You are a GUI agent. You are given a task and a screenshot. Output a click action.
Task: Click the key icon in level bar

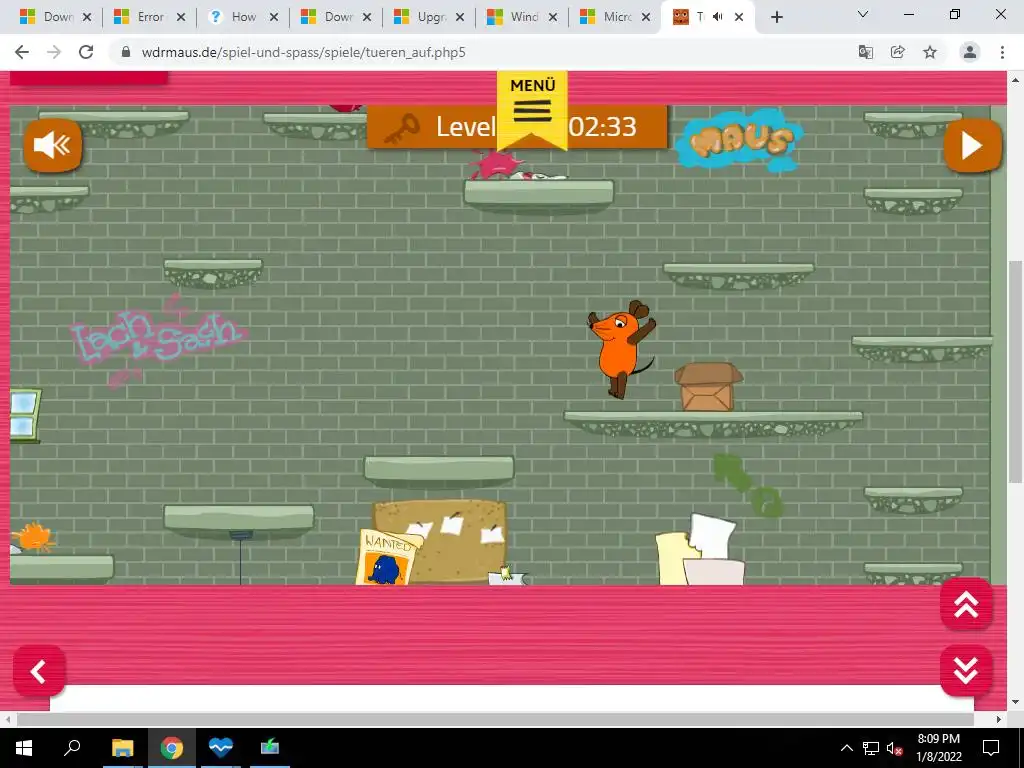coord(401,129)
